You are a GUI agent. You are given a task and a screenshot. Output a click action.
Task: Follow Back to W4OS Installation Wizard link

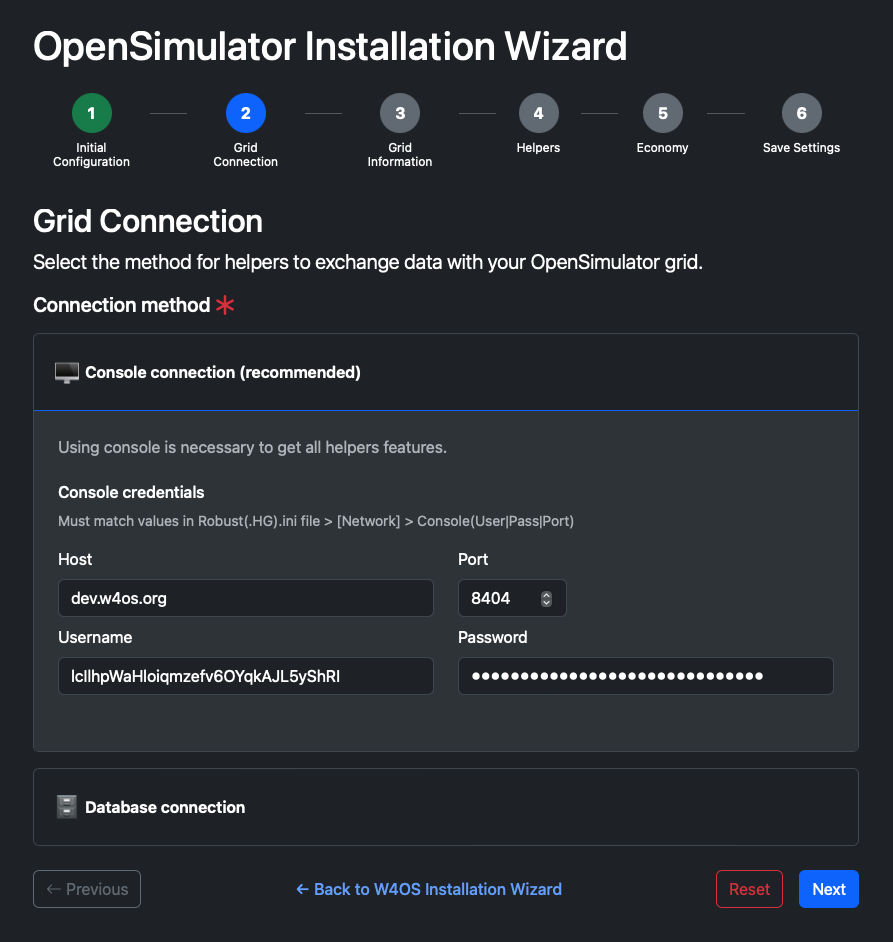[429, 889]
